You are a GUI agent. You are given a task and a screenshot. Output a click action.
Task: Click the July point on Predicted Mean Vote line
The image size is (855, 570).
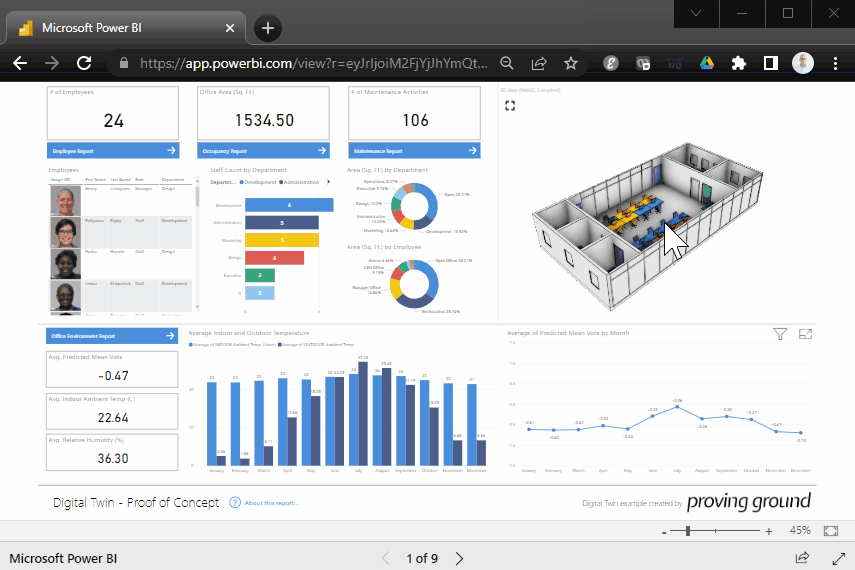677,407
